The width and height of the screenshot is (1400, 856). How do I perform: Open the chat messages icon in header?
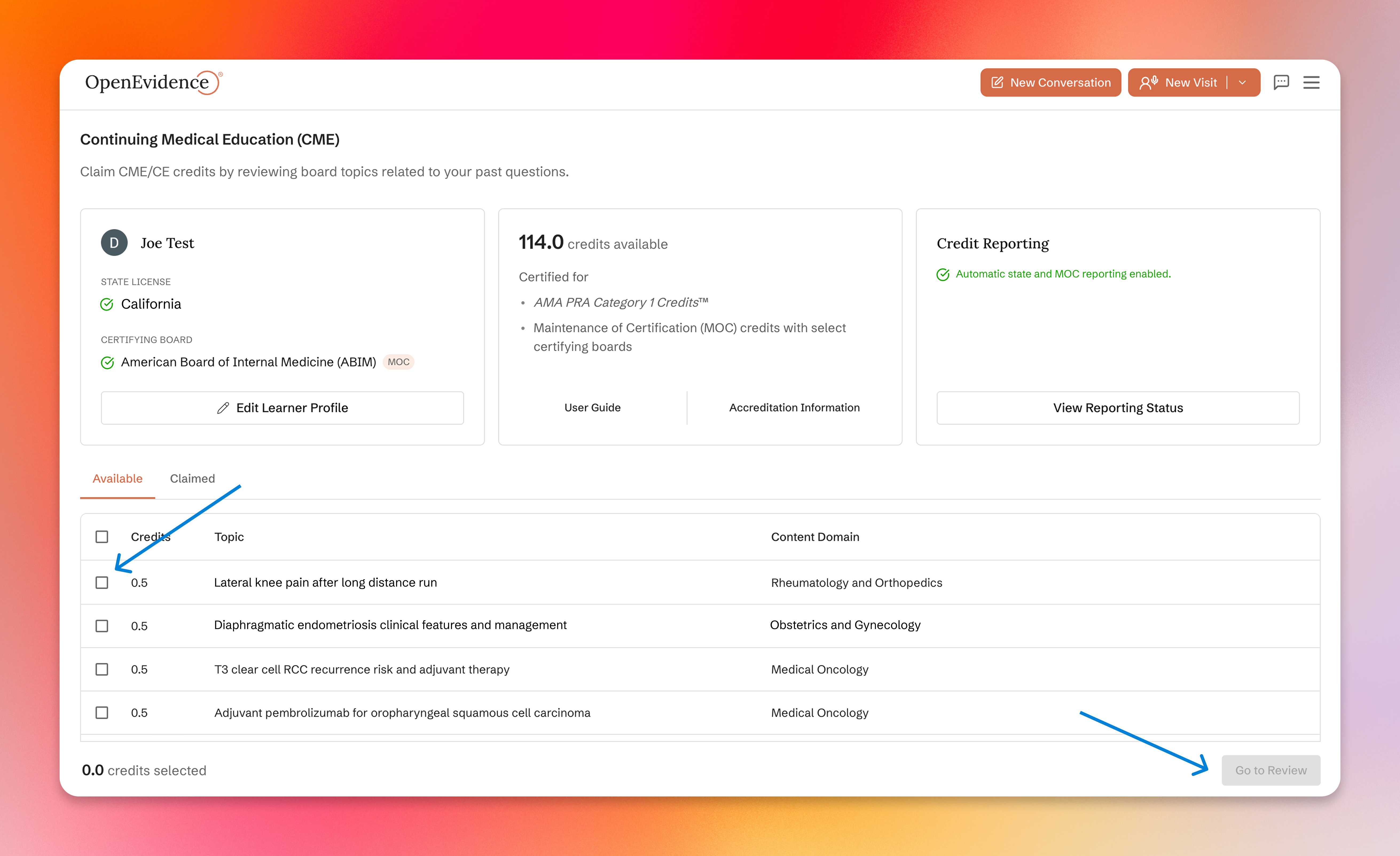pos(1281,82)
